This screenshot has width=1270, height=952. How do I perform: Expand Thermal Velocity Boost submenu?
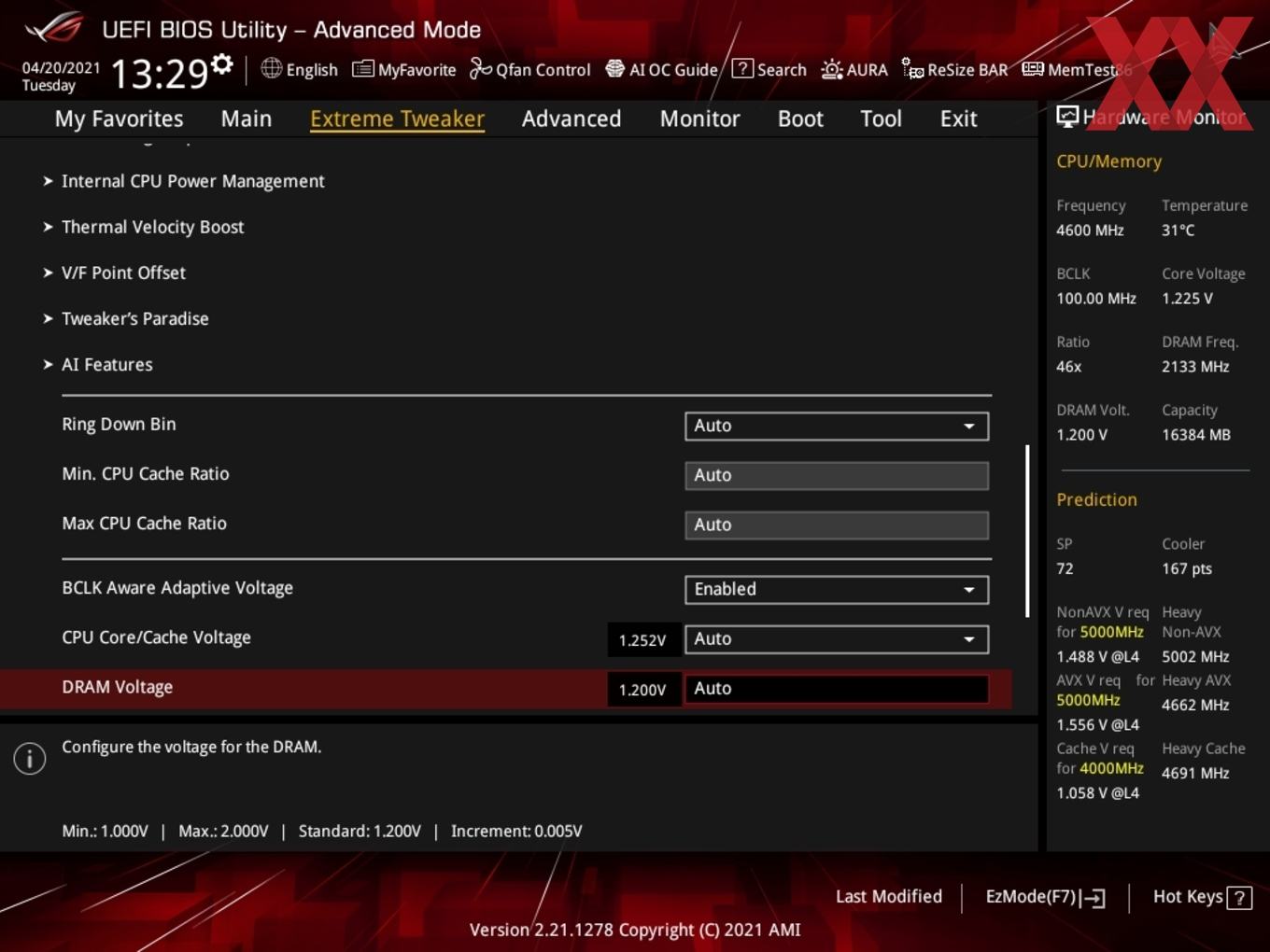[152, 227]
